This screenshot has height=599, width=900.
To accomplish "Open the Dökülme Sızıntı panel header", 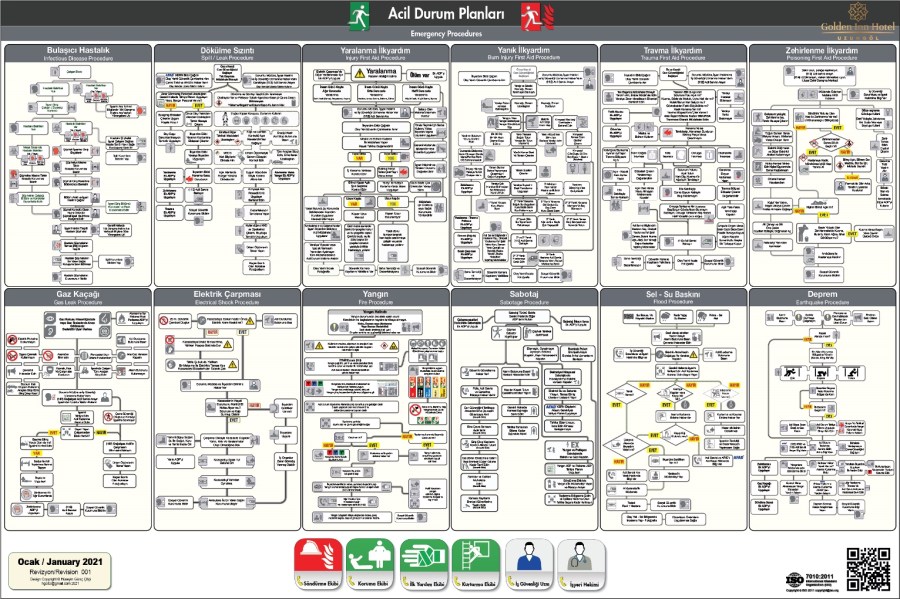I will (x=226, y=52).
